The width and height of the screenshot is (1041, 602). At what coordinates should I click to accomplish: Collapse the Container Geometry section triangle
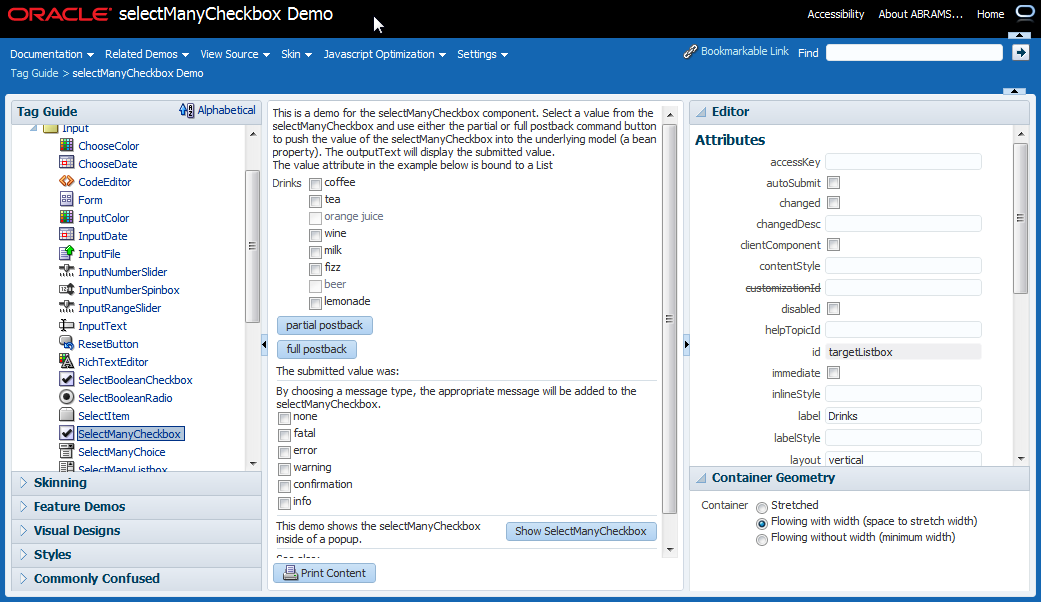pyautogui.click(x=701, y=478)
